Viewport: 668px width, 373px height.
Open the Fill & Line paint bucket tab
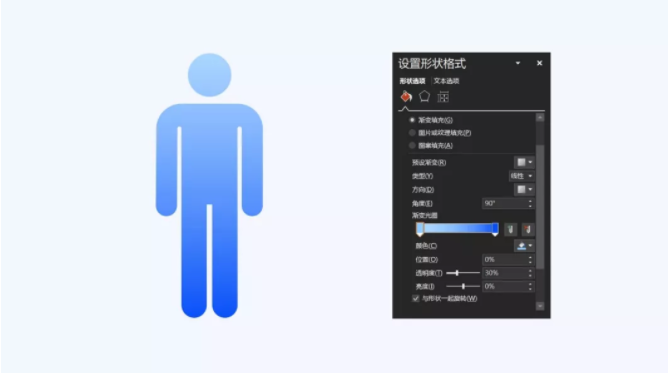(x=406, y=97)
